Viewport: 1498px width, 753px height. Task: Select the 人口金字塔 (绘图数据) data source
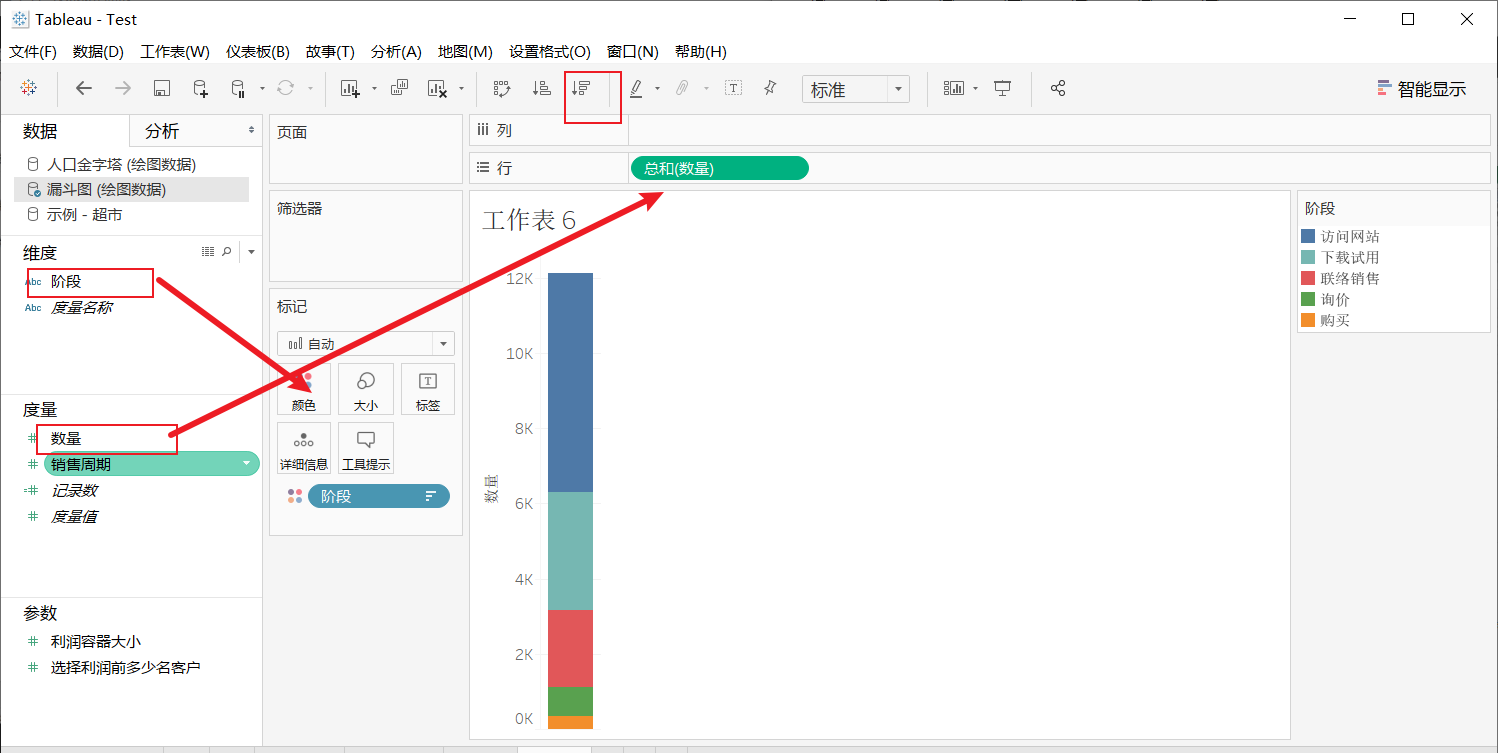click(x=120, y=164)
